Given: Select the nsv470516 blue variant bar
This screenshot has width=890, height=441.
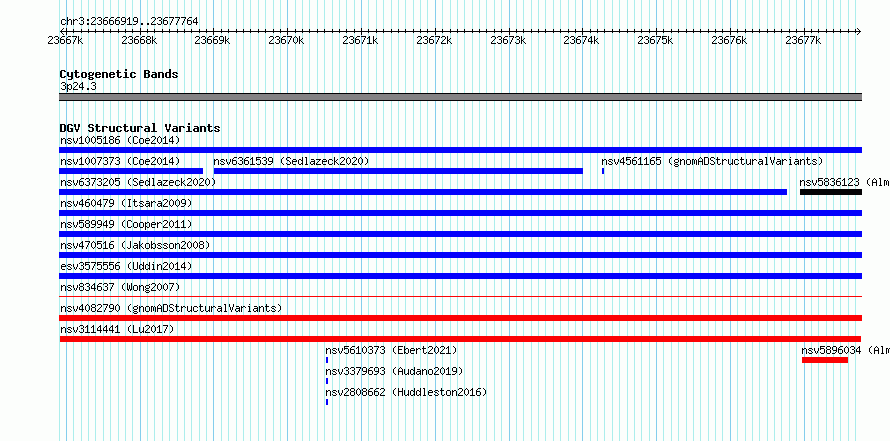Looking at the screenshot, I should (x=460, y=255).
